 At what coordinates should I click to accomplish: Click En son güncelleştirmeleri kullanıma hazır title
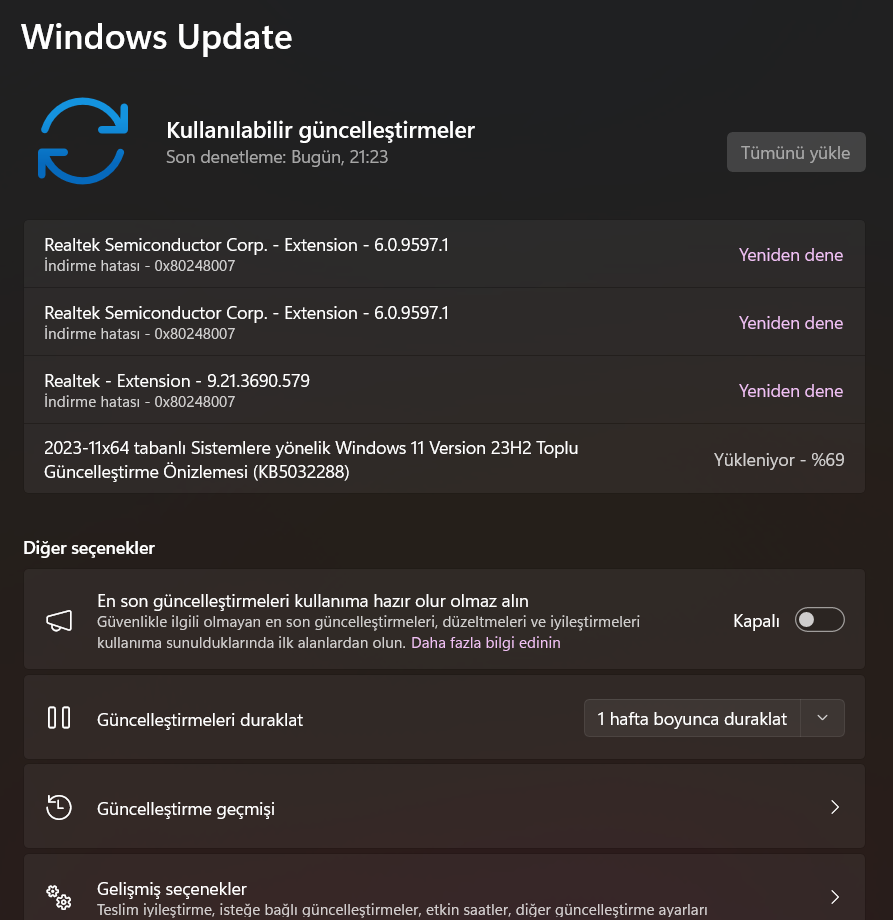tap(313, 601)
